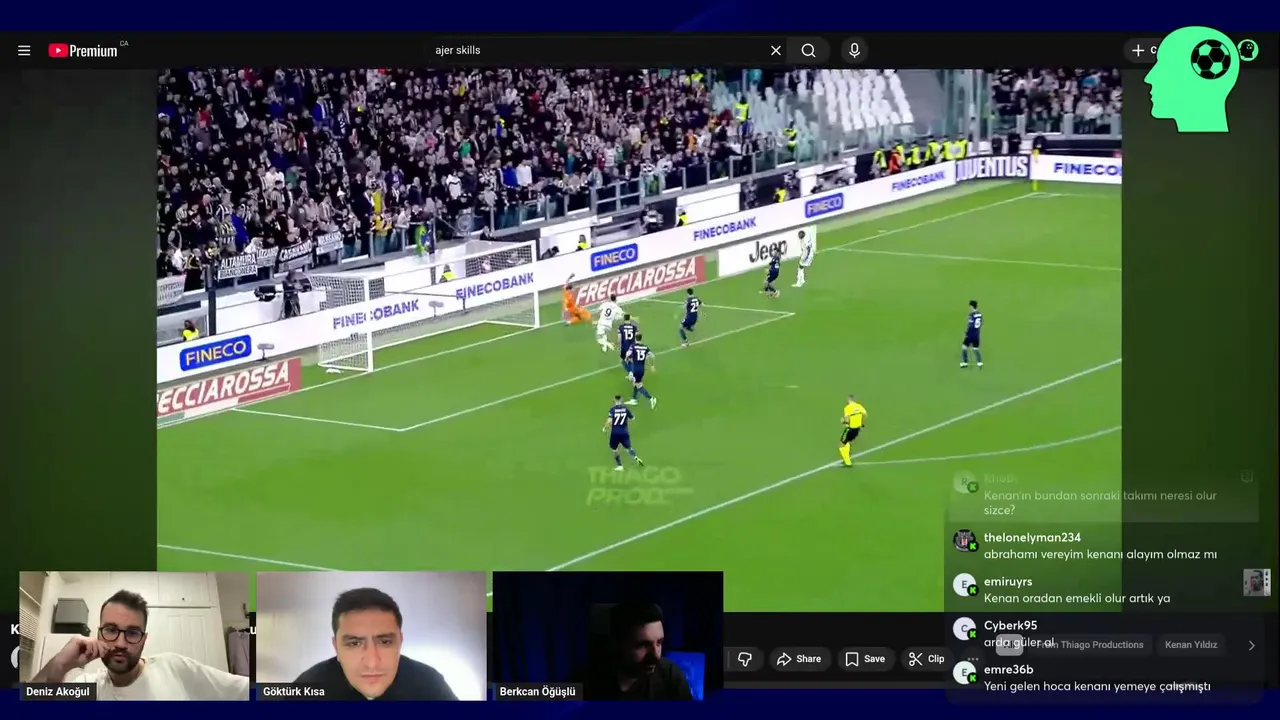Select Deniz Akoğul's webcam feed
Viewport: 1280px width, 720px height.
(134, 636)
